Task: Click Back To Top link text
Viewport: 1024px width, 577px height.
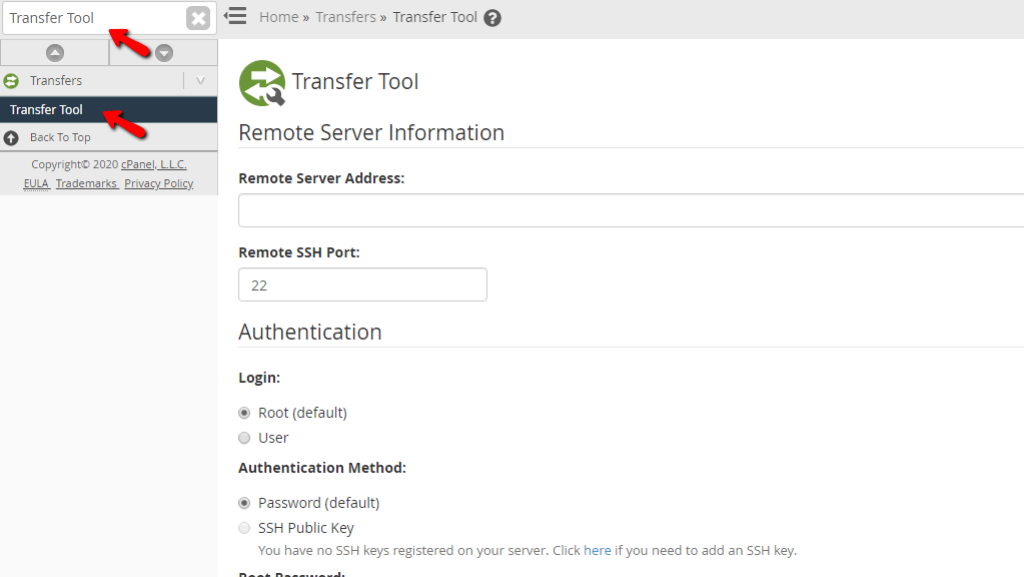Action: coord(60,137)
